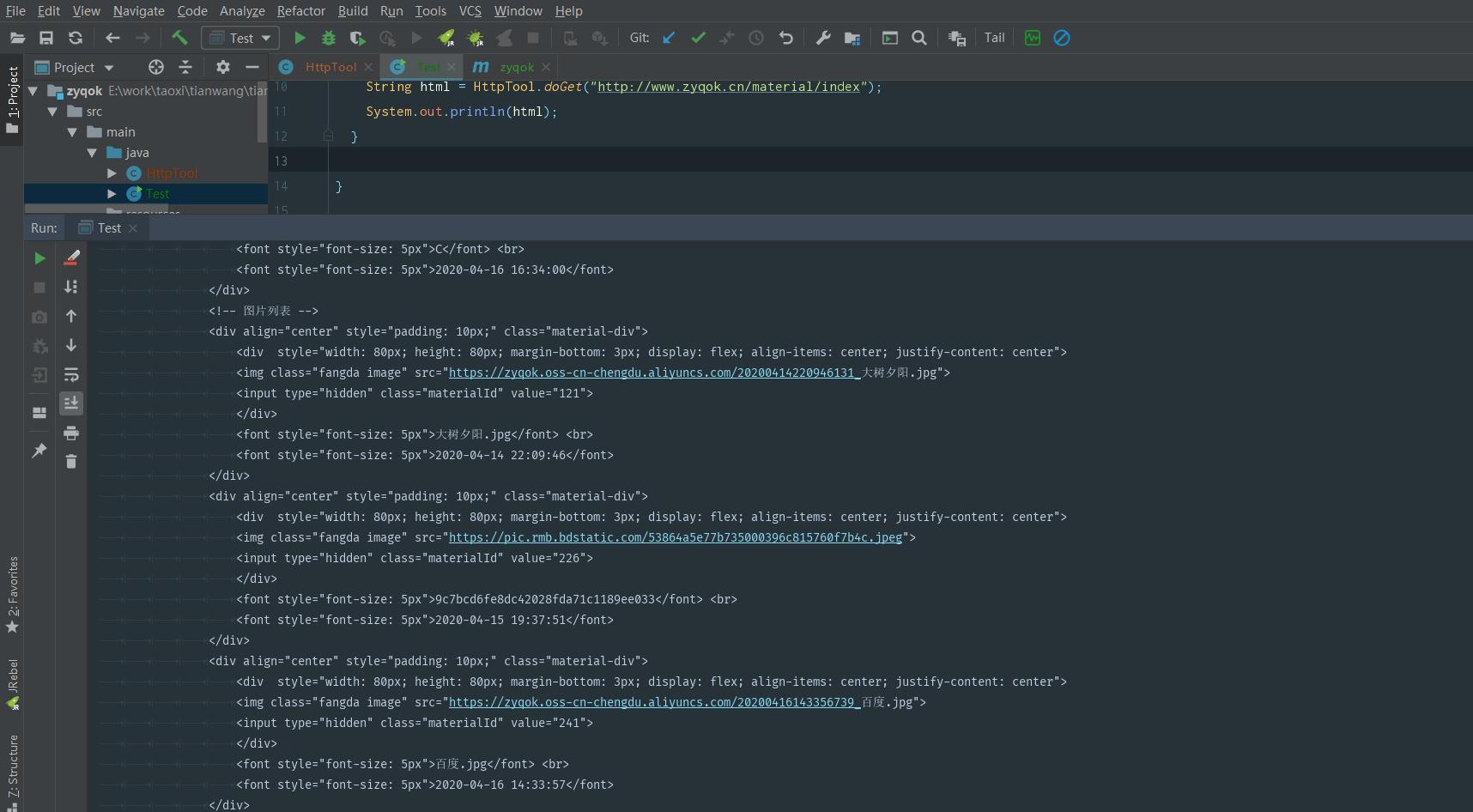Open the Refactor menu

coord(300,11)
